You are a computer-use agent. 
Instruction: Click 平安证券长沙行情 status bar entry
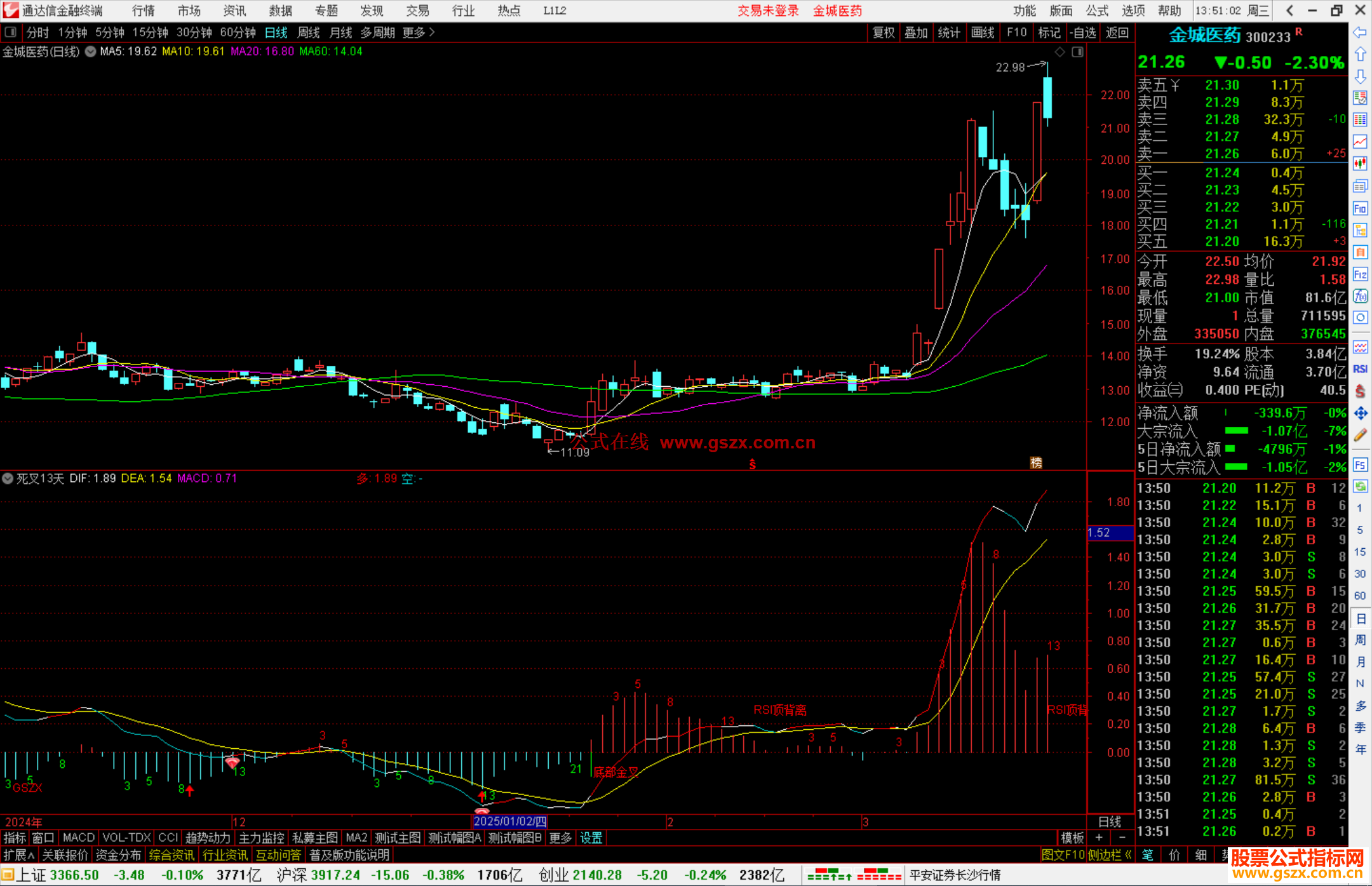click(x=955, y=875)
